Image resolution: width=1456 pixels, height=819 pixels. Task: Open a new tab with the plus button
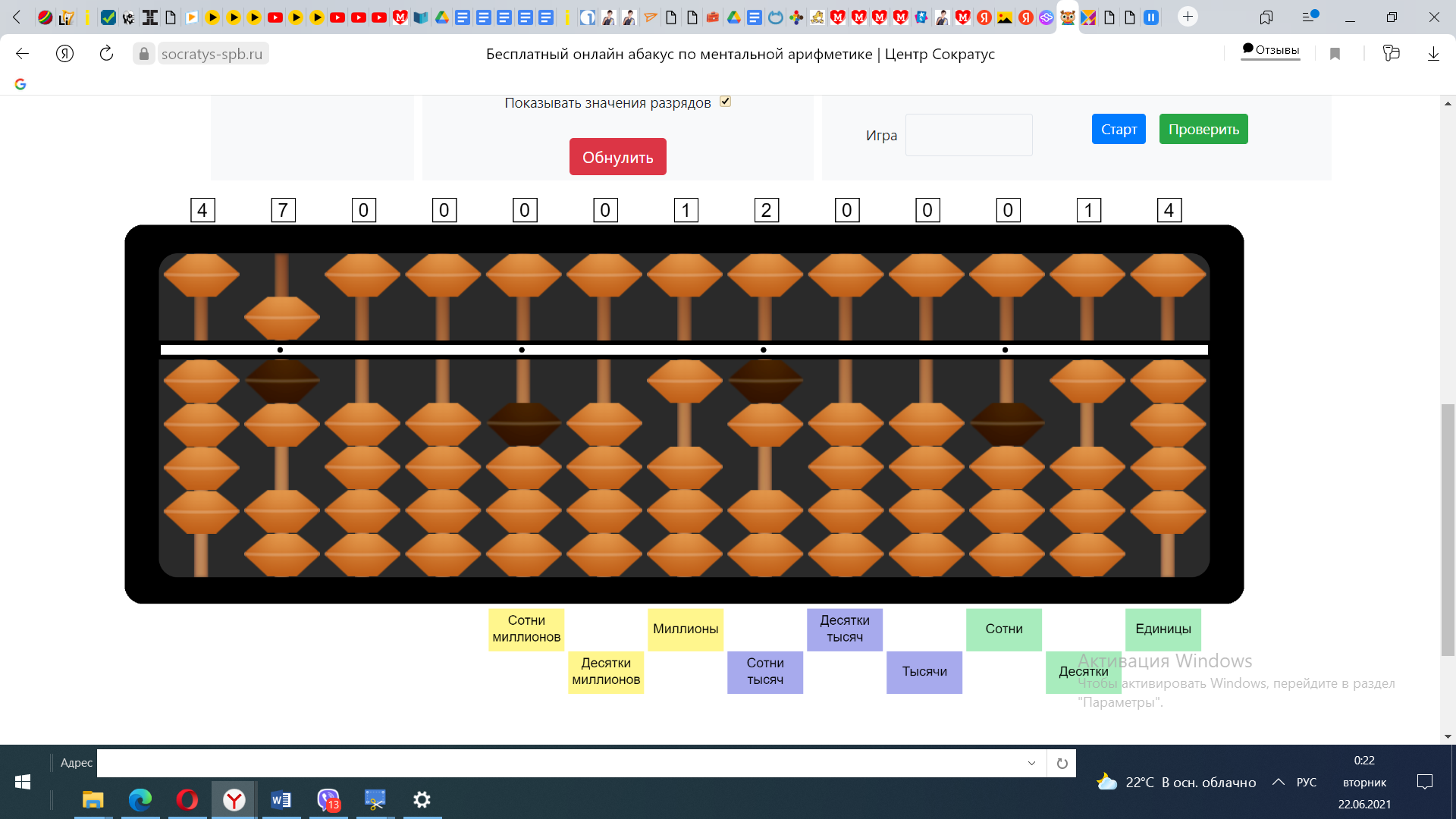pos(1188,17)
